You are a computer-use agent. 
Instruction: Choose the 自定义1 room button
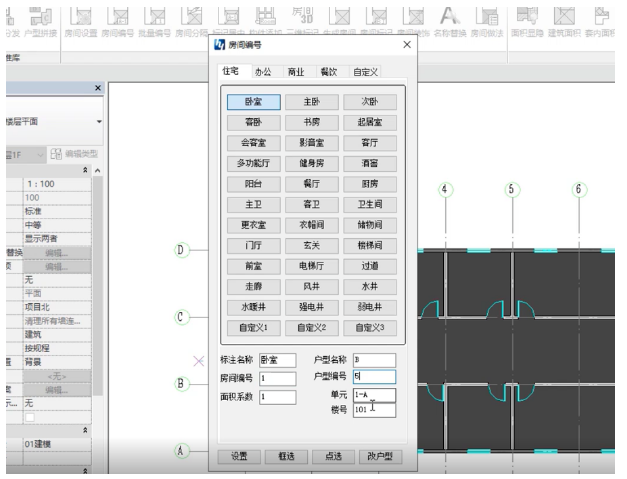click(x=254, y=328)
